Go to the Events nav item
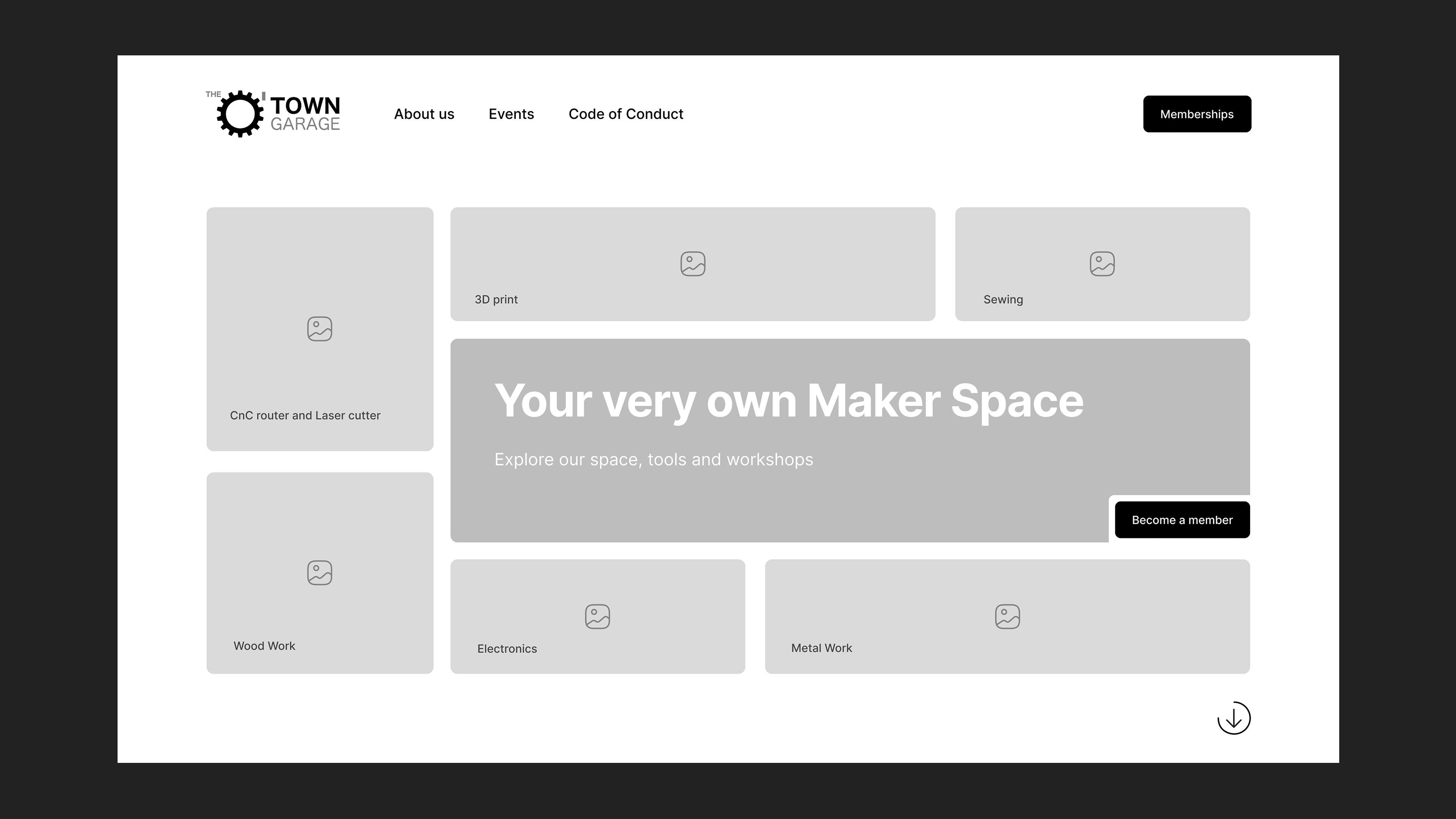The height and width of the screenshot is (819, 1456). point(511,114)
